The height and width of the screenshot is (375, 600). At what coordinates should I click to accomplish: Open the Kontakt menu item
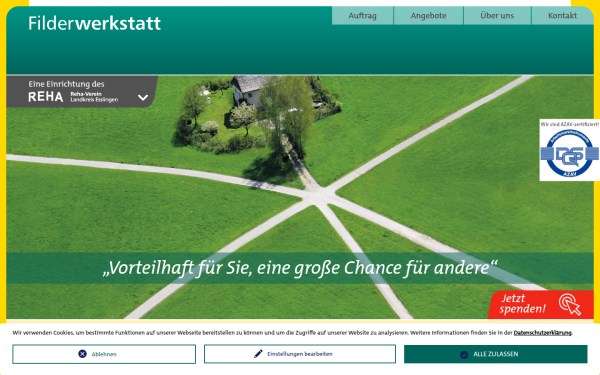[x=562, y=16]
